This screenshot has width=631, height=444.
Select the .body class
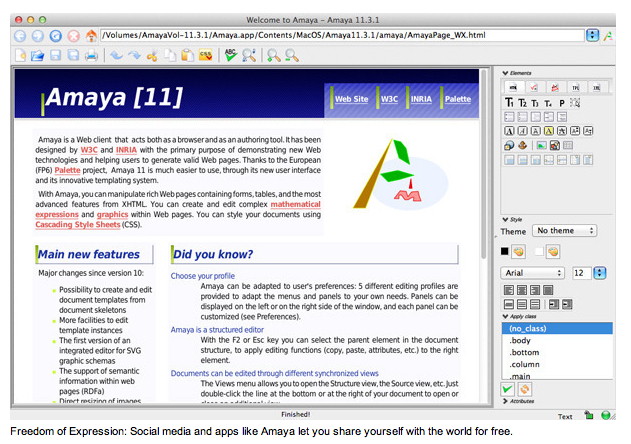tap(557, 341)
